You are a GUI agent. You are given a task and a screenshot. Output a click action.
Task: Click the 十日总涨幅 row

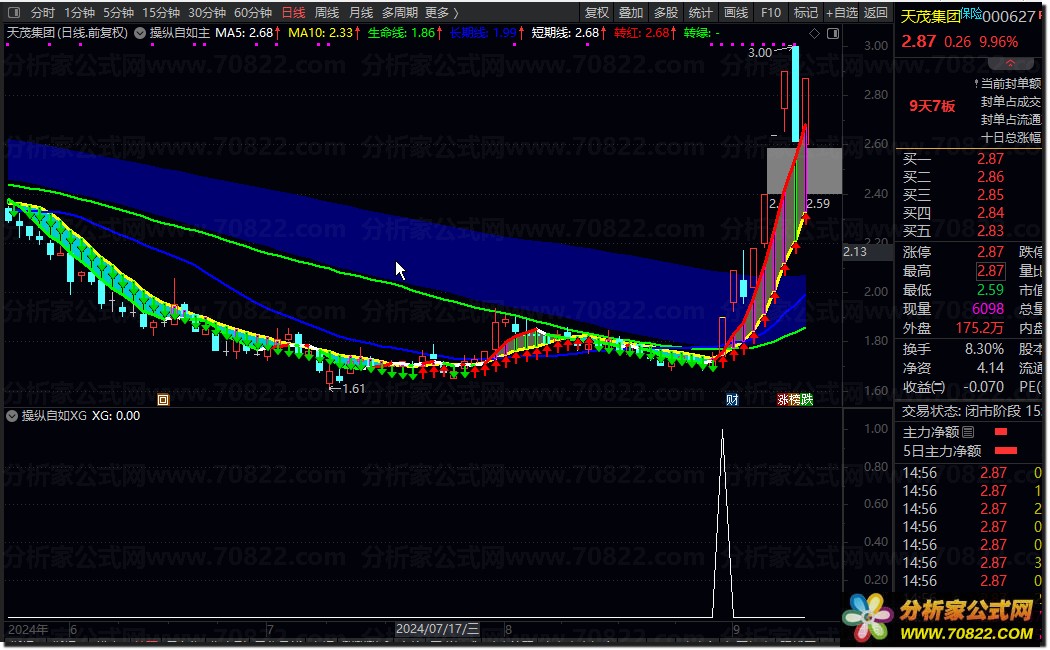[1010, 138]
